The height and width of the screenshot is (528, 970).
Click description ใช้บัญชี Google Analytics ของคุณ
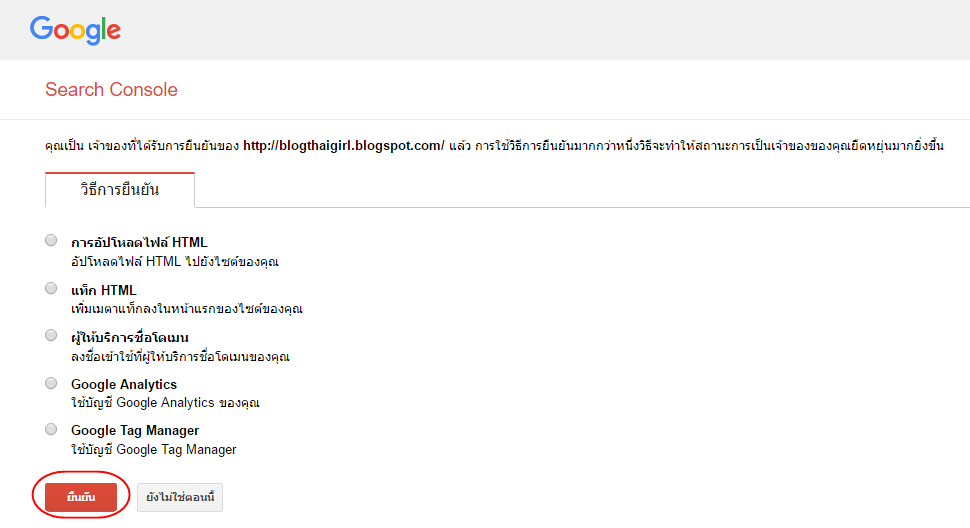(x=165, y=403)
